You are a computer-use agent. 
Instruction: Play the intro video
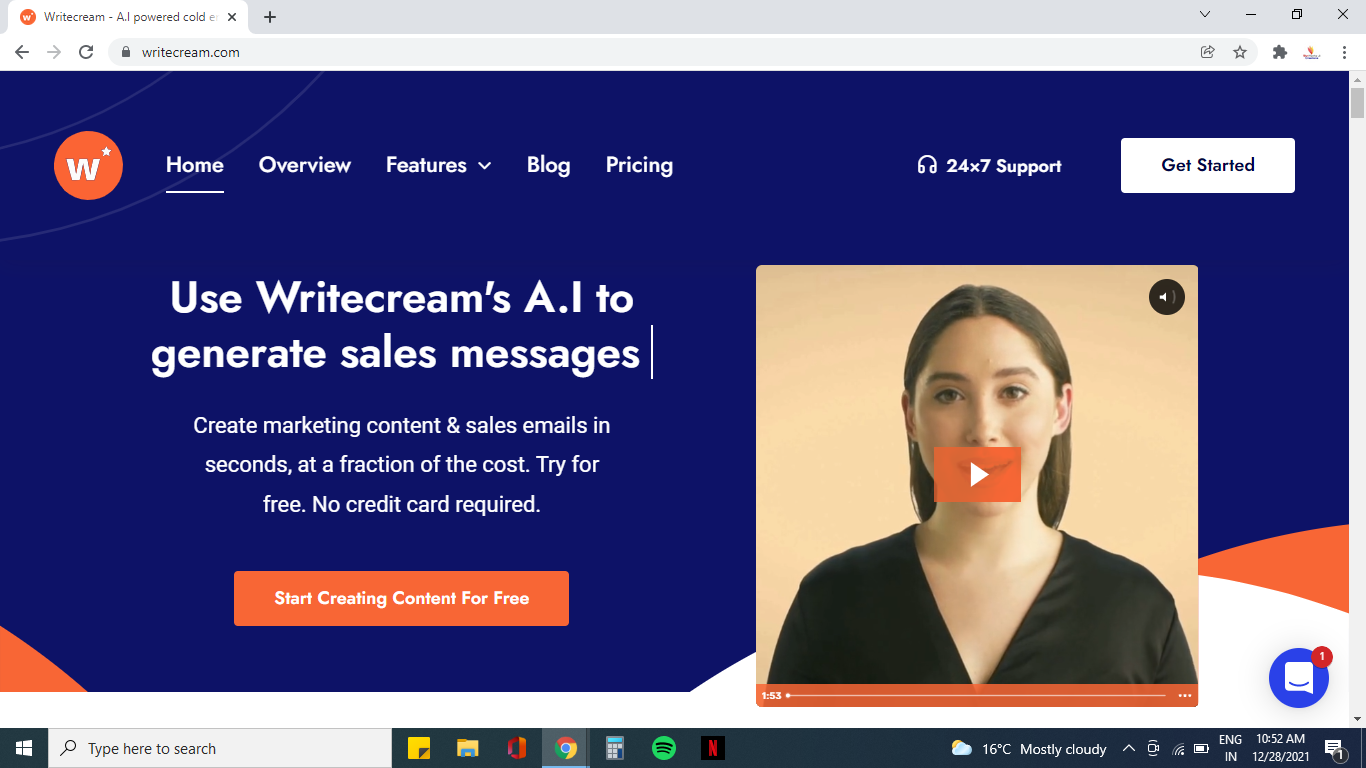tap(977, 474)
